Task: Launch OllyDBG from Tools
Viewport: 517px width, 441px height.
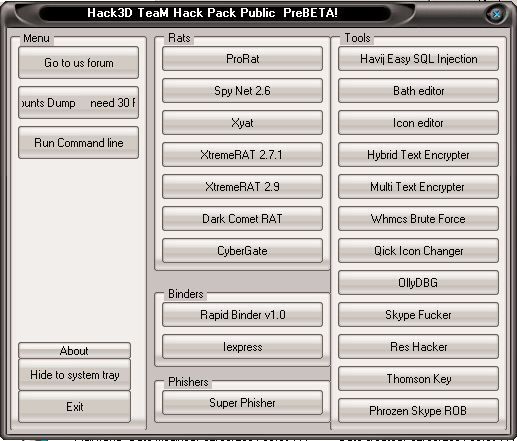Action: tap(418, 283)
